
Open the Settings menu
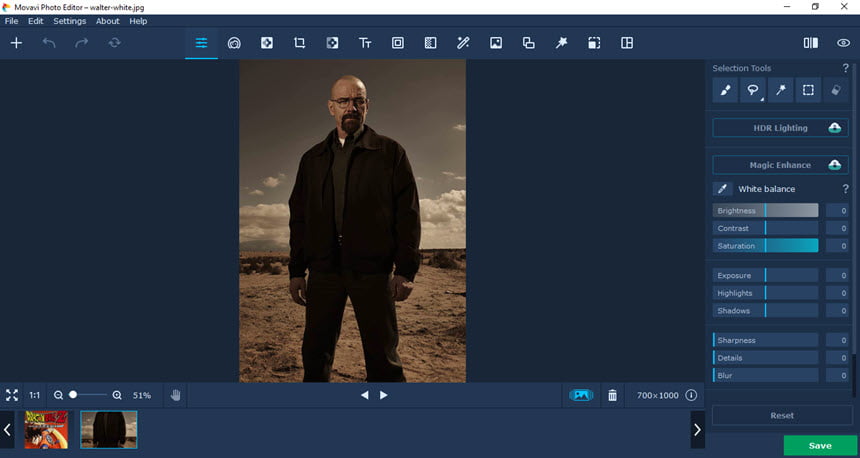pos(70,21)
